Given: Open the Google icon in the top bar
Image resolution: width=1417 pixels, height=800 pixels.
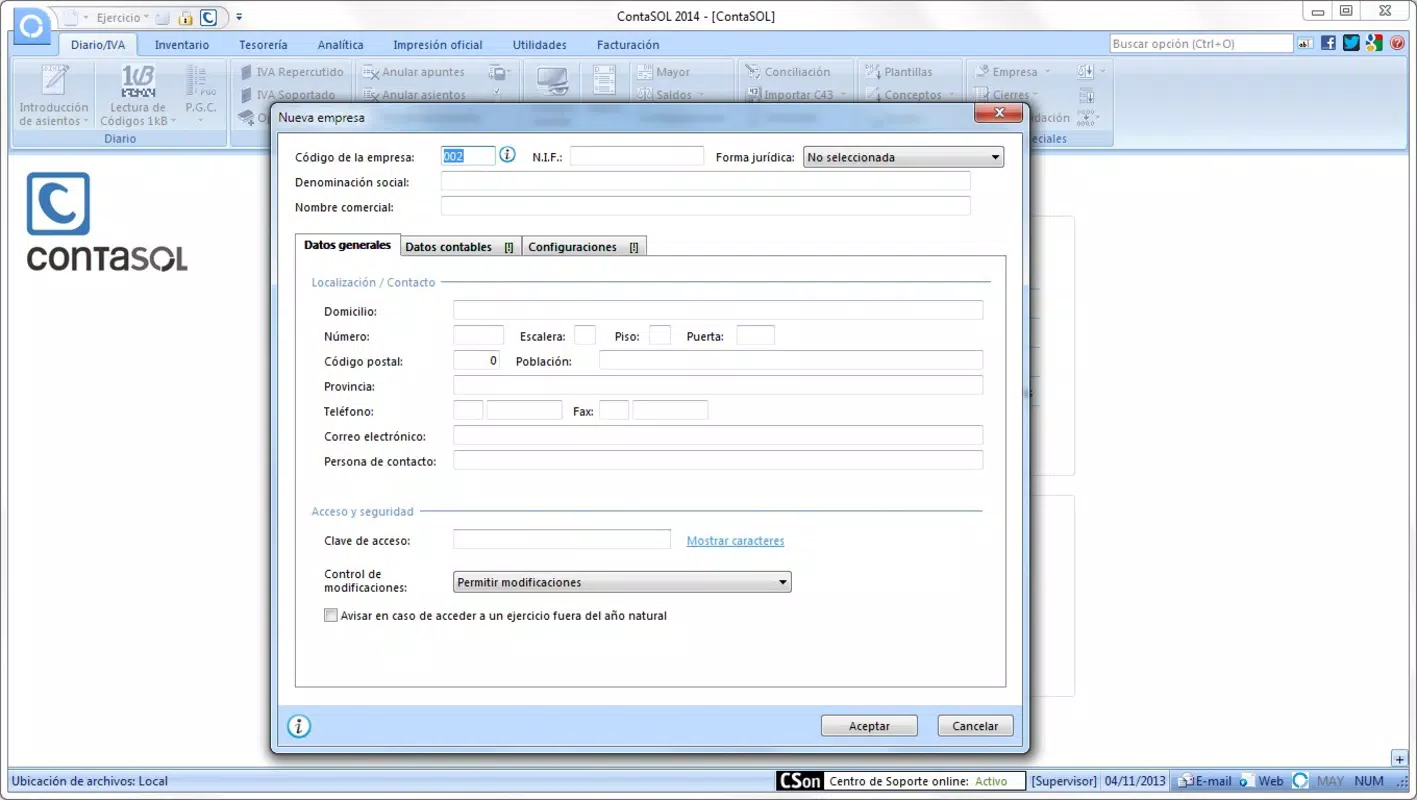Looking at the screenshot, I should click(1374, 43).
